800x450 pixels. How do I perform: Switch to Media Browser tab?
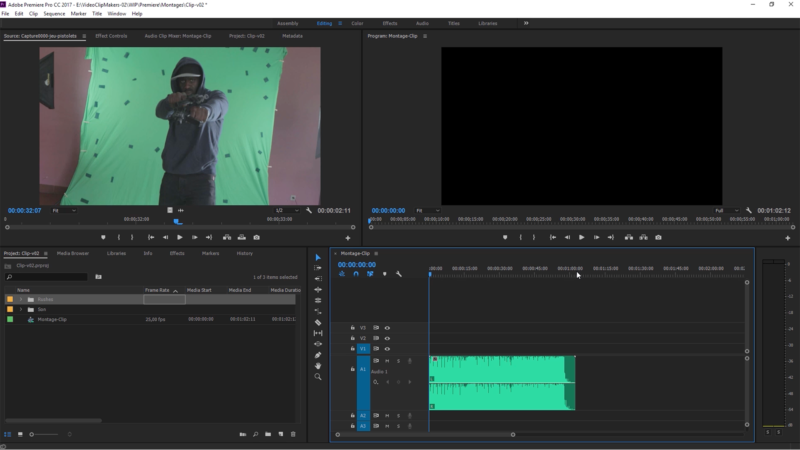[73, 253]
